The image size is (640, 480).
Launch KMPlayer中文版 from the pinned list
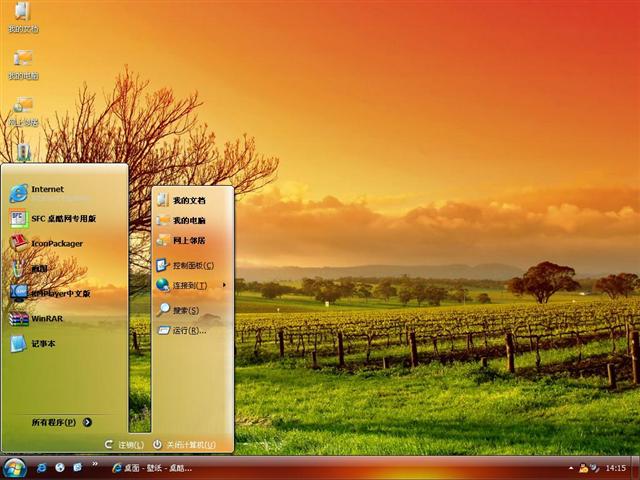point(58,293)
